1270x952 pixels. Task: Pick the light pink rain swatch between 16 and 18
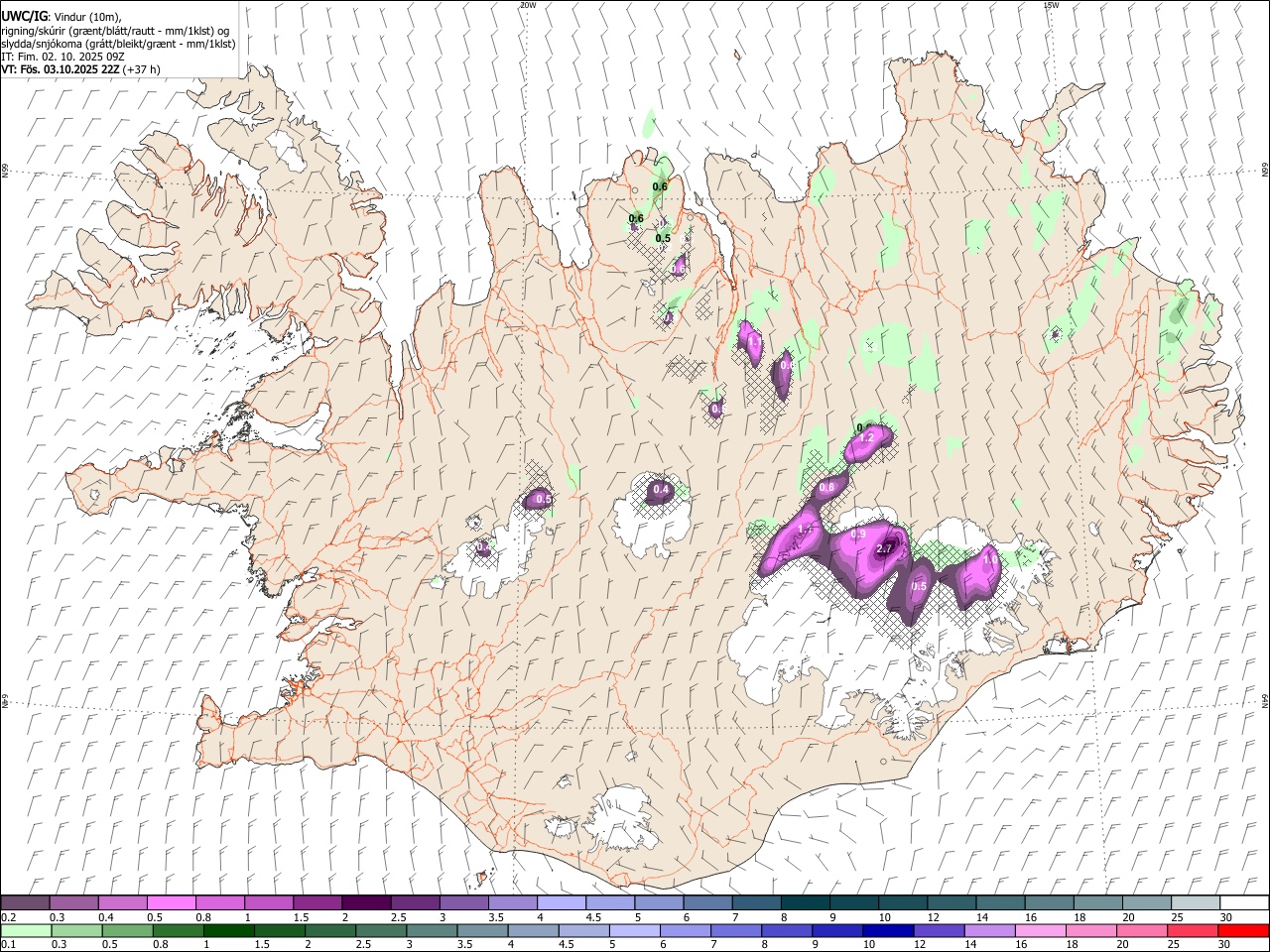pyautogui.click(x=1040, y=930)
